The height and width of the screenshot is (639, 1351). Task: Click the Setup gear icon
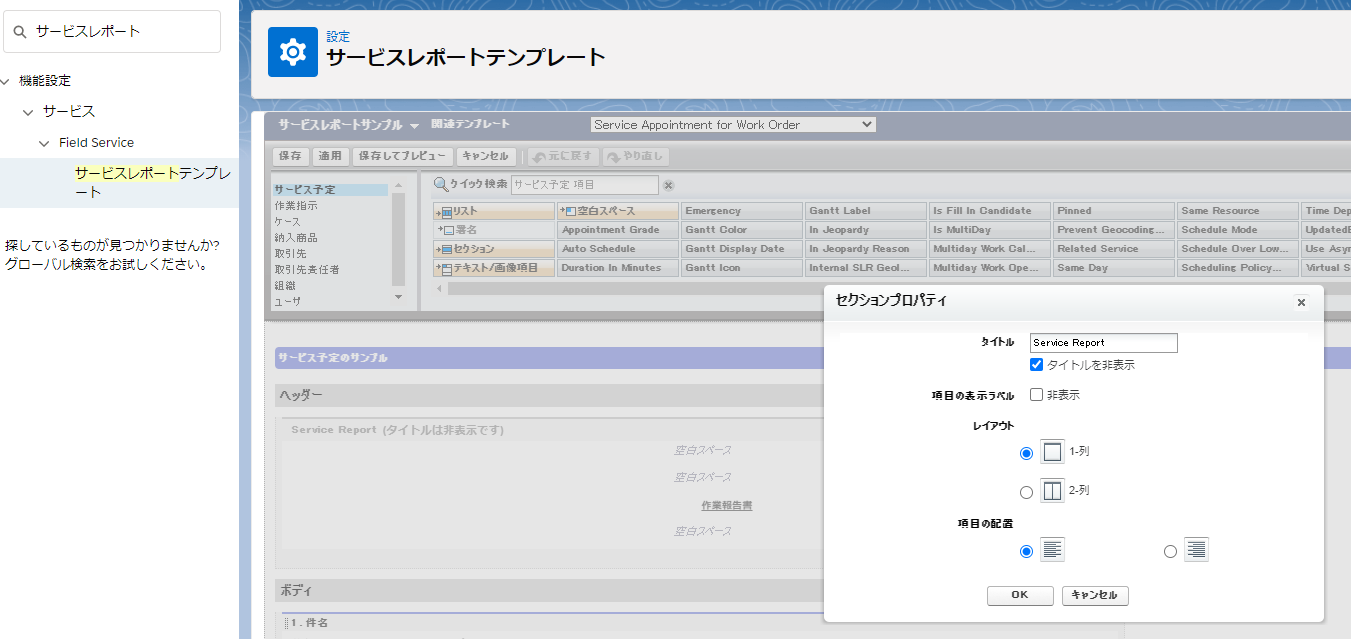coord(292,52)
